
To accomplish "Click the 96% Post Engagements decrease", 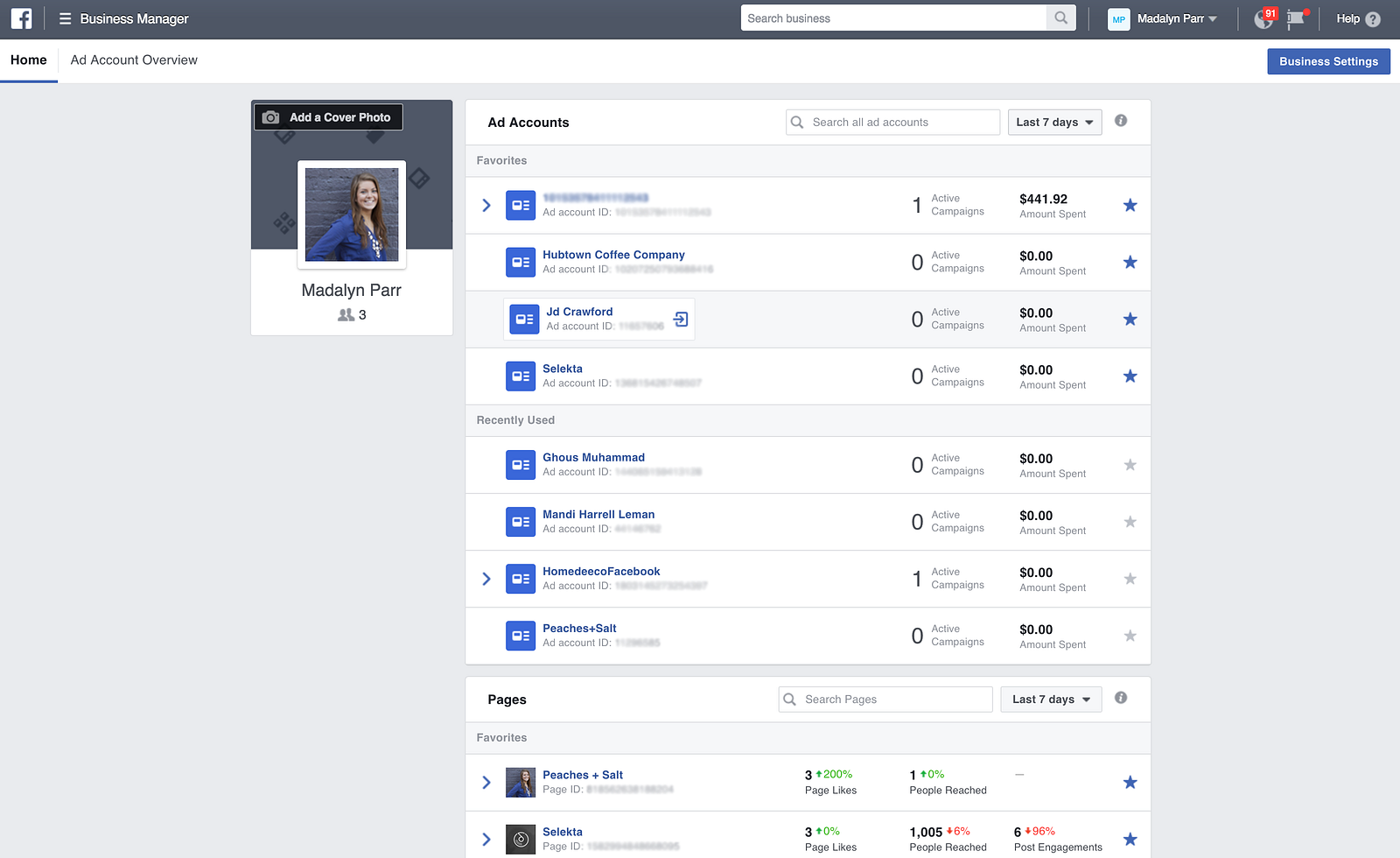I will 1039,831.
